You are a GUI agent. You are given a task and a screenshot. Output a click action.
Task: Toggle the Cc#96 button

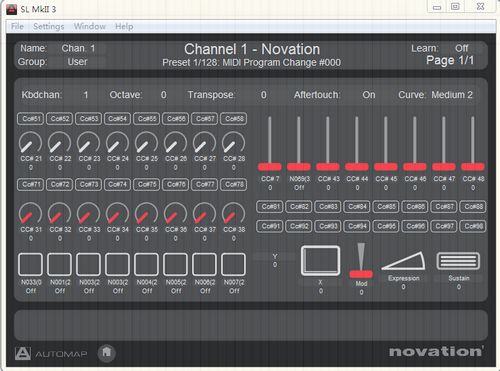tap(415, 226)
